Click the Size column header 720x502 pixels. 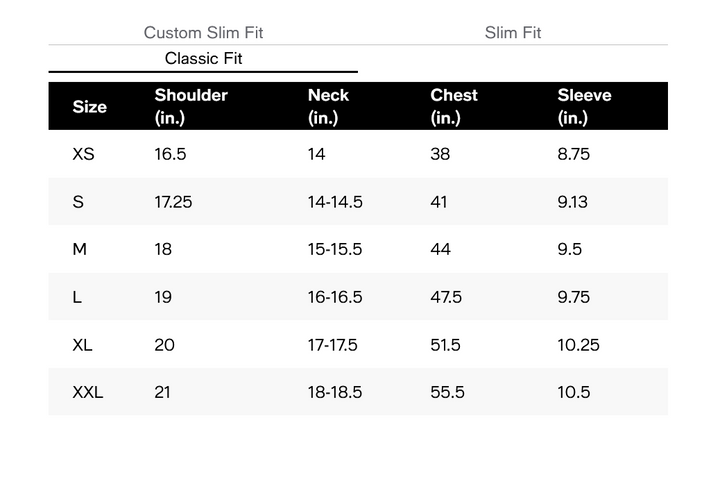pyautogui.click(x=90, y=107)
